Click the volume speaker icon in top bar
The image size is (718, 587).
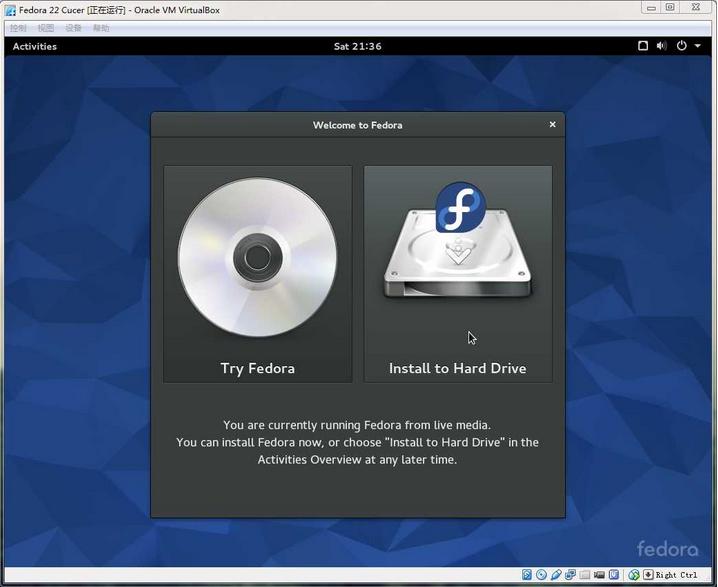(662, 46)
